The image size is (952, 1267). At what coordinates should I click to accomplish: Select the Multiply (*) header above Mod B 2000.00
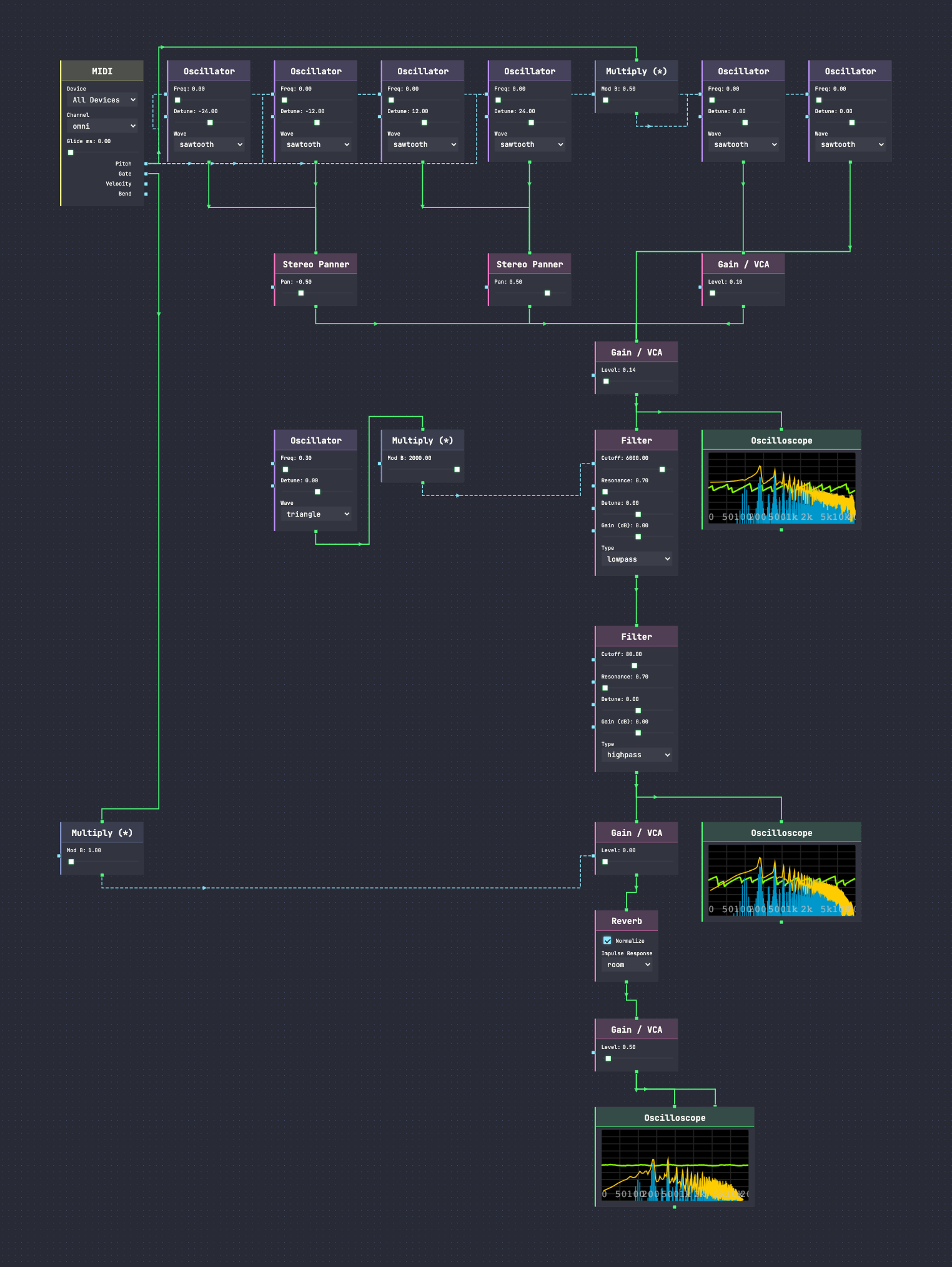tap(423, 440)
